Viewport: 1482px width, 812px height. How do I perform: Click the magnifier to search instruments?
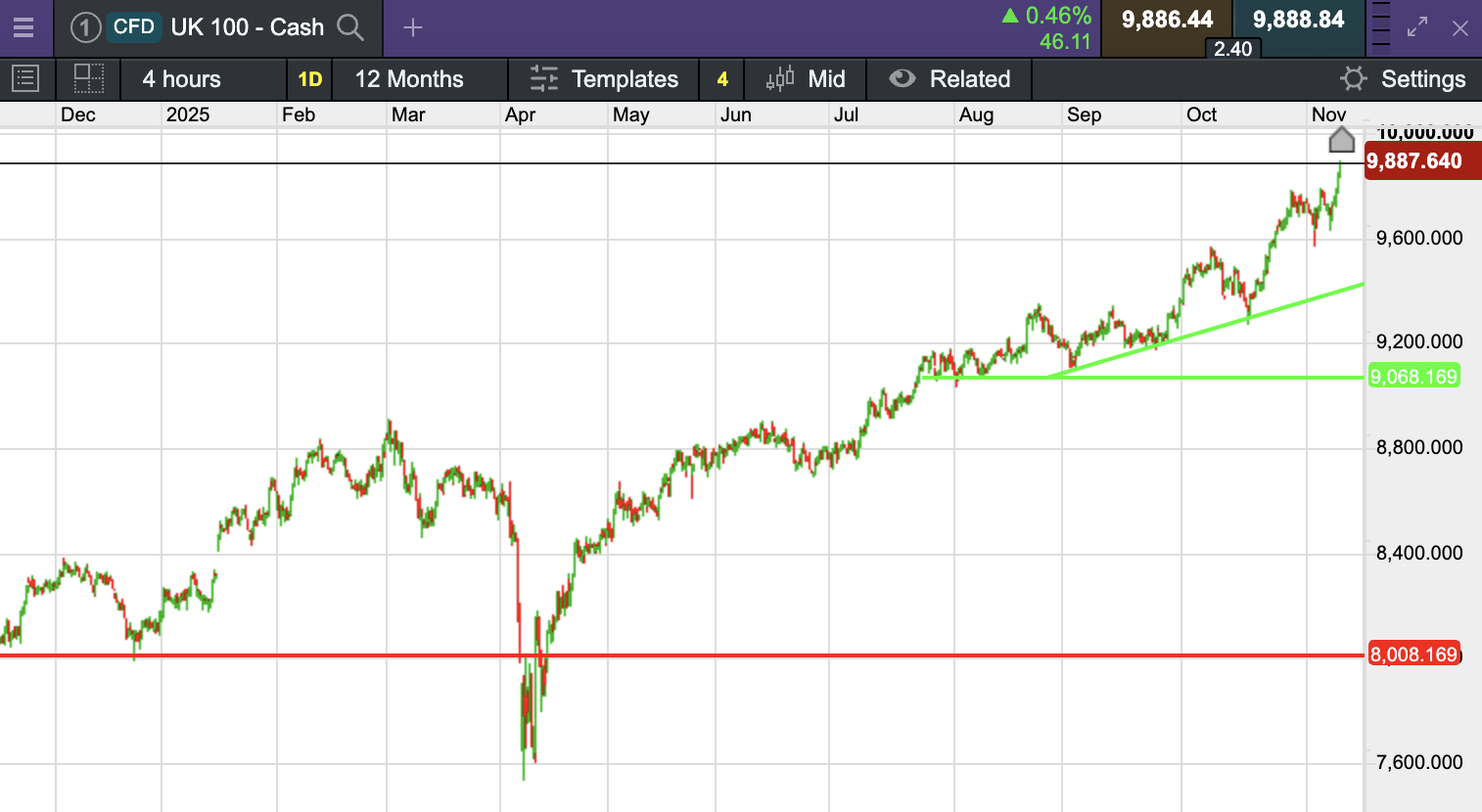point(349,27)
